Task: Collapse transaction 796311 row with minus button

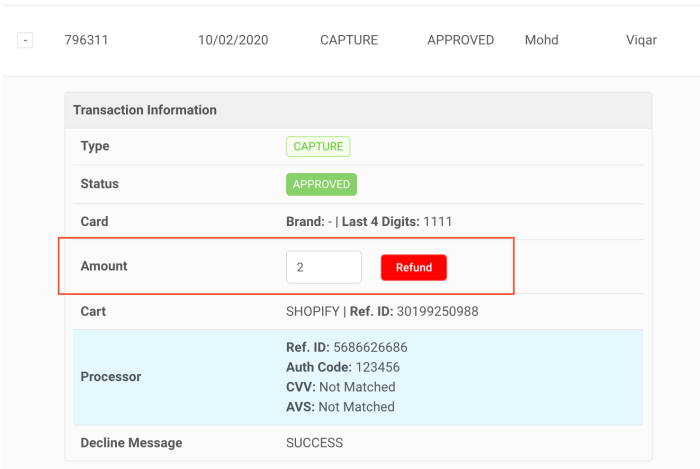Action: [x=25, y=41]
